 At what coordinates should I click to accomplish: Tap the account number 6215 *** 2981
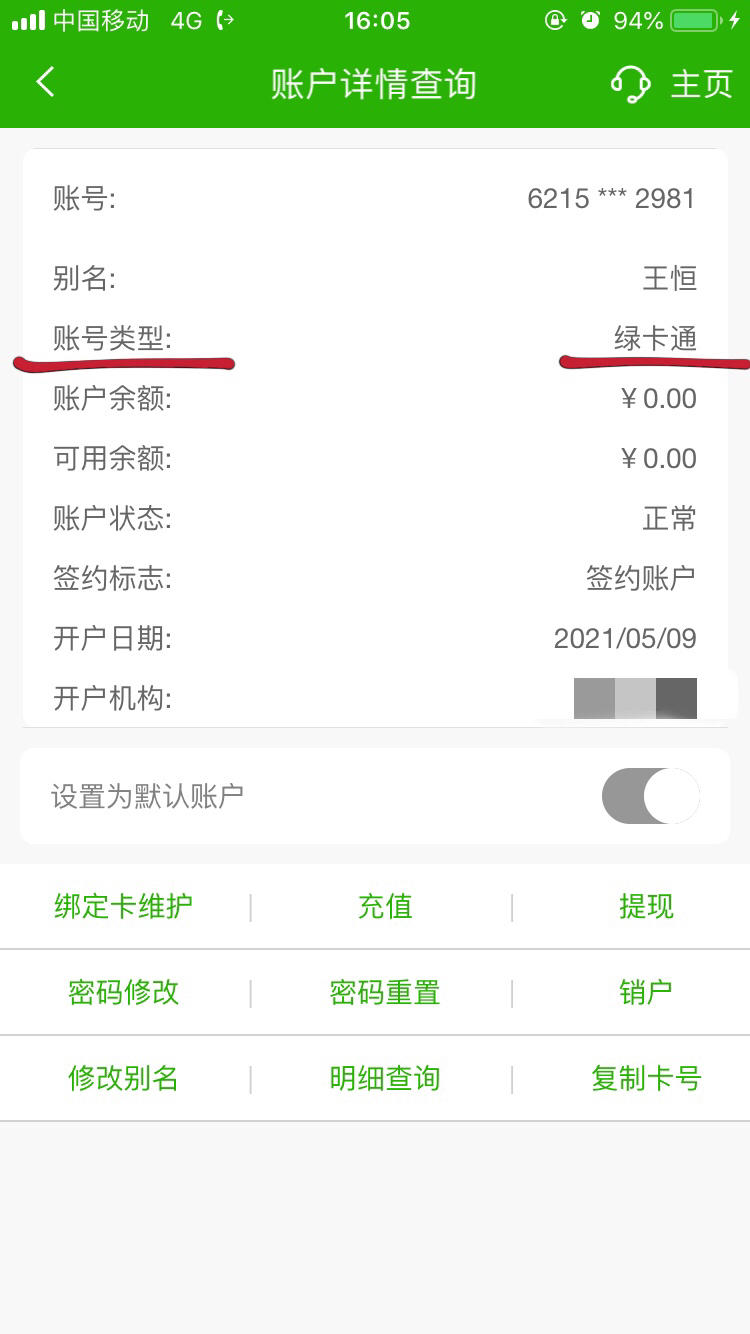(x=611, y=198)
